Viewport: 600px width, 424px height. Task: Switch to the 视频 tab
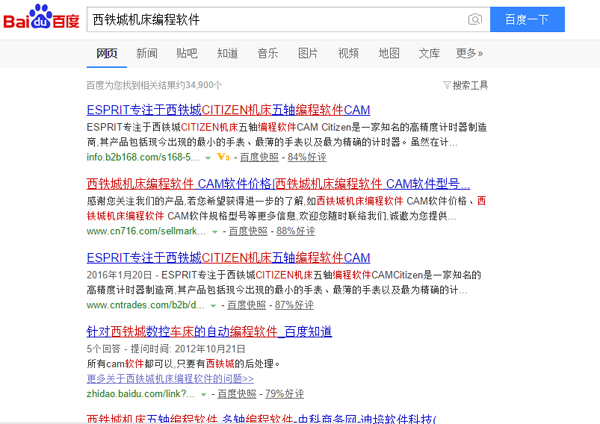coord(348,53)
